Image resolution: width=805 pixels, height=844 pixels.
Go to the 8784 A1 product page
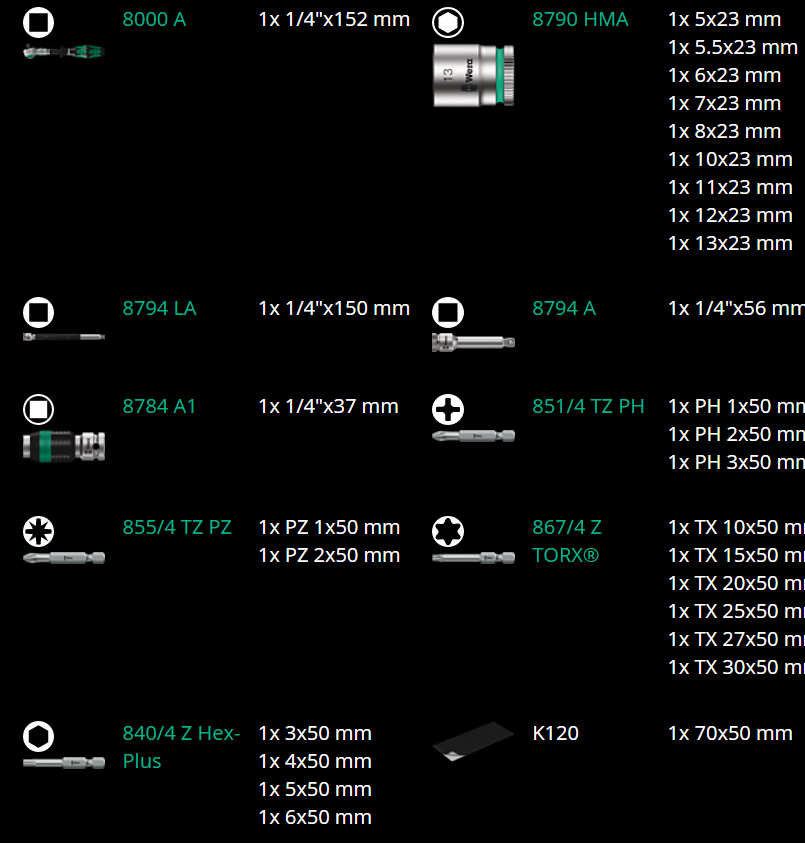(159, 407)
